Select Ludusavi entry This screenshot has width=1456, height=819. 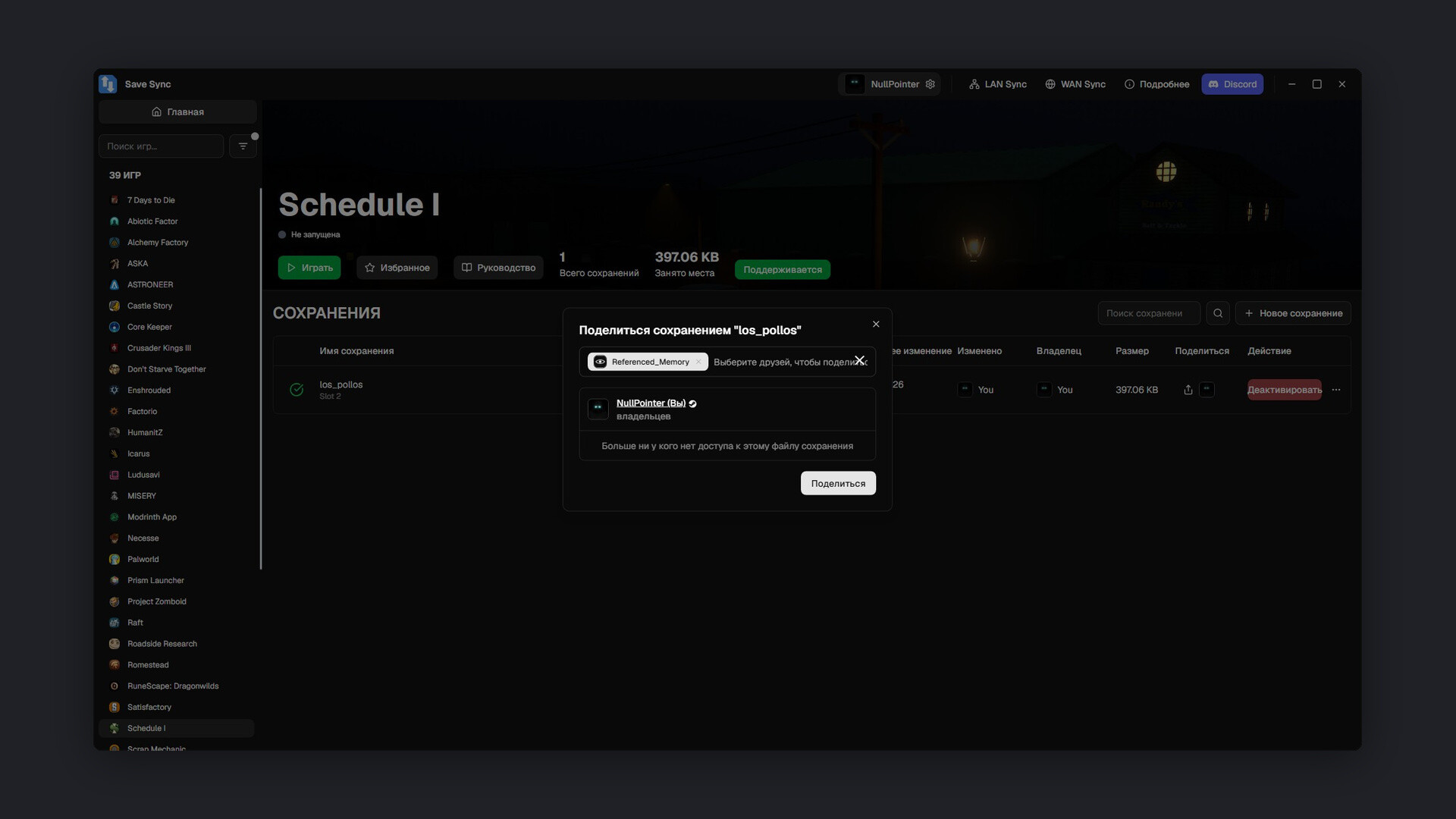click(x=176, y=475)
